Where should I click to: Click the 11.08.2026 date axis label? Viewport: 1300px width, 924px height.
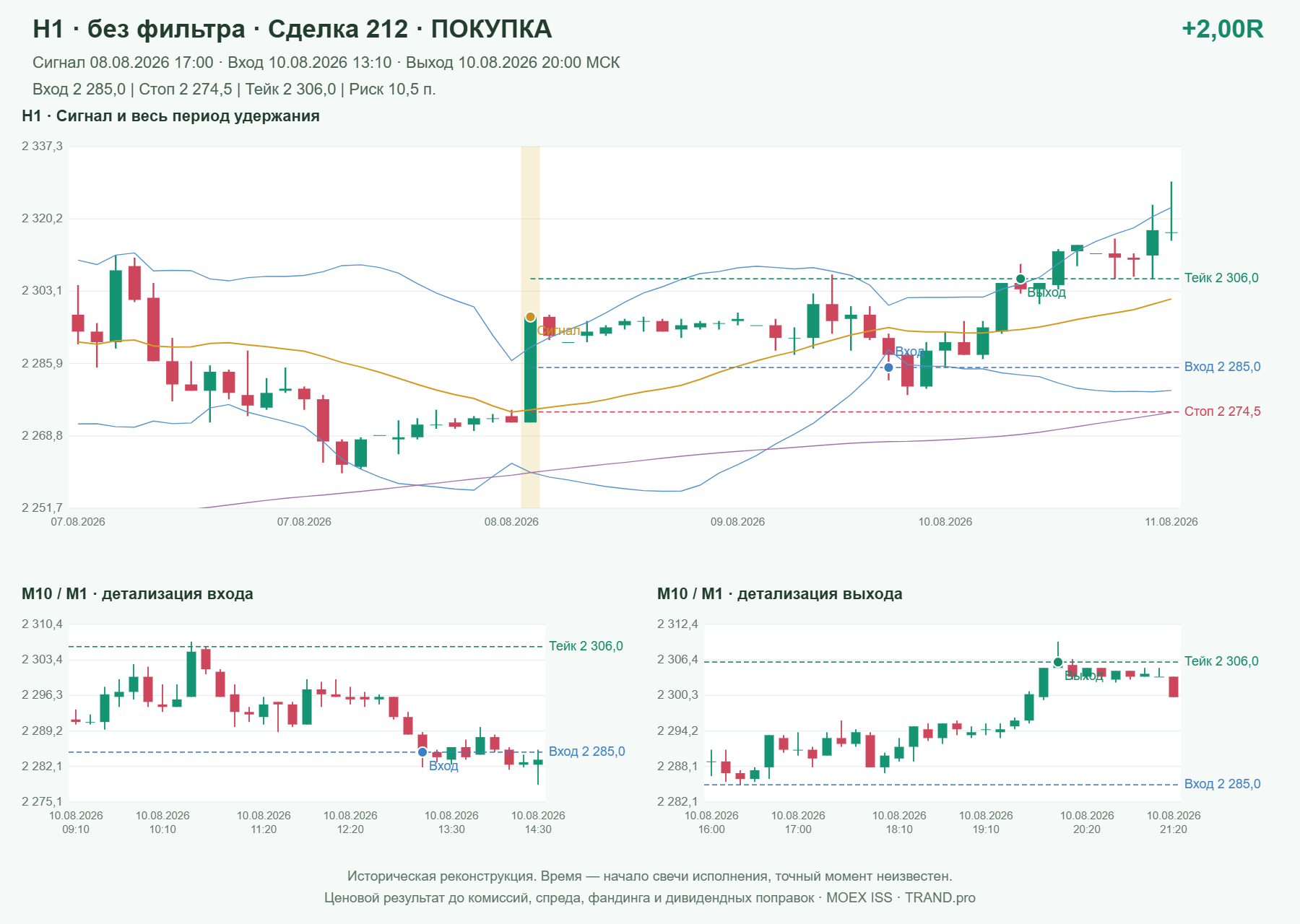point(1171,522)
